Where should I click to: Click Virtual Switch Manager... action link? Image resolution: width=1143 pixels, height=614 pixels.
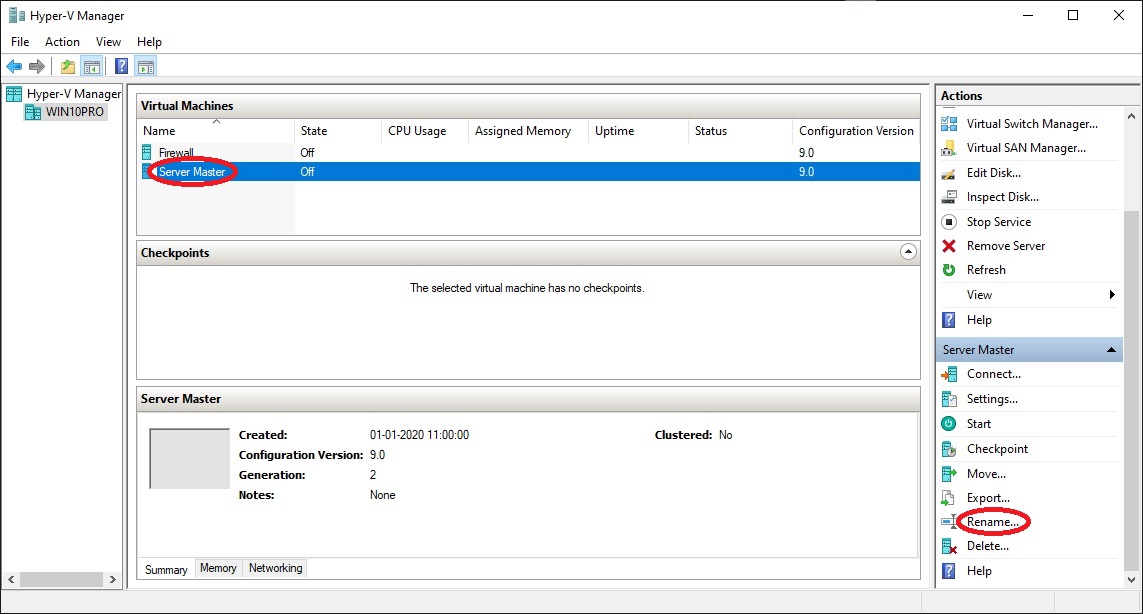[1032, 124]
